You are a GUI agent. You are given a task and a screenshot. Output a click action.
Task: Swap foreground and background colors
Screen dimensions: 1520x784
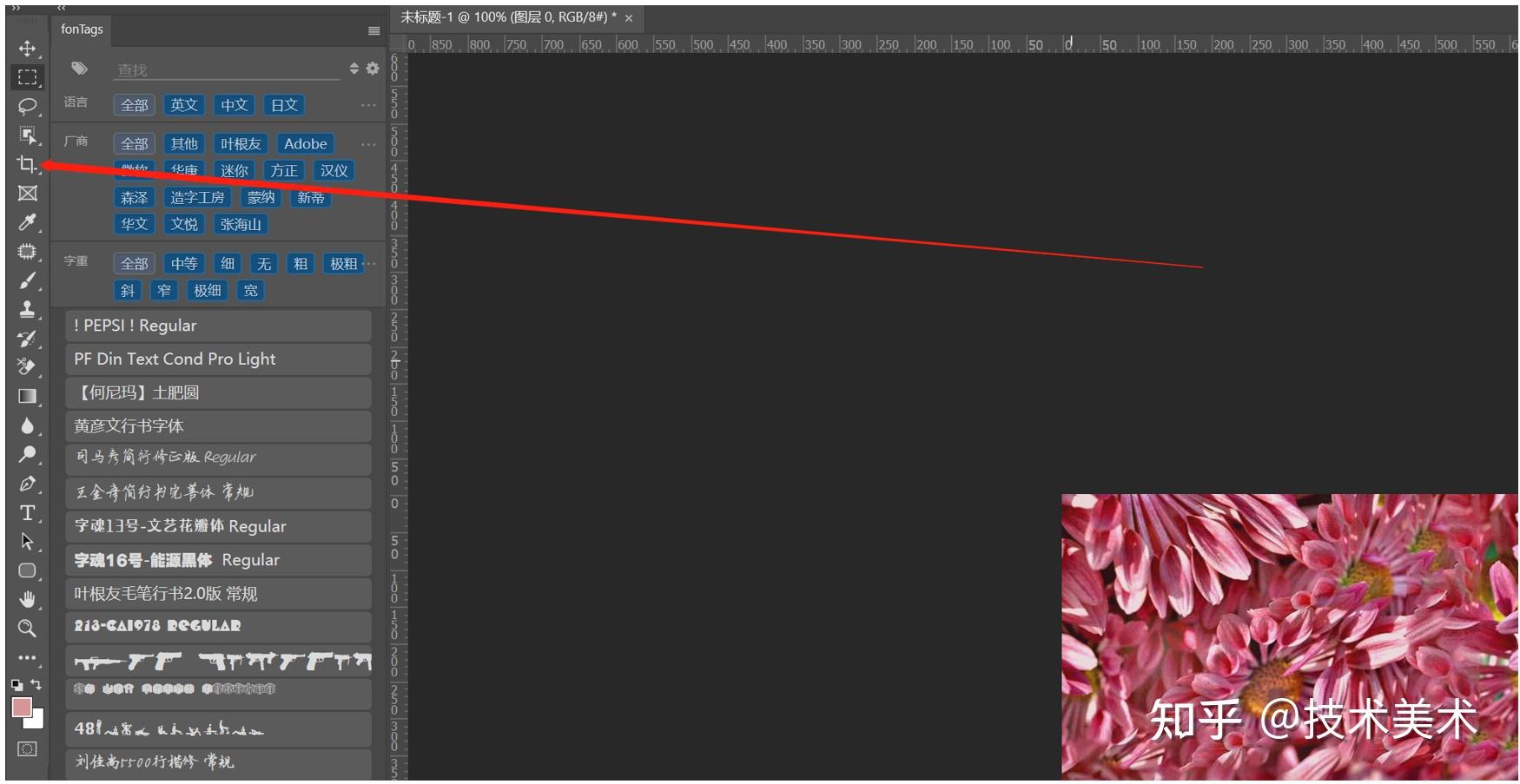point(36,684)
